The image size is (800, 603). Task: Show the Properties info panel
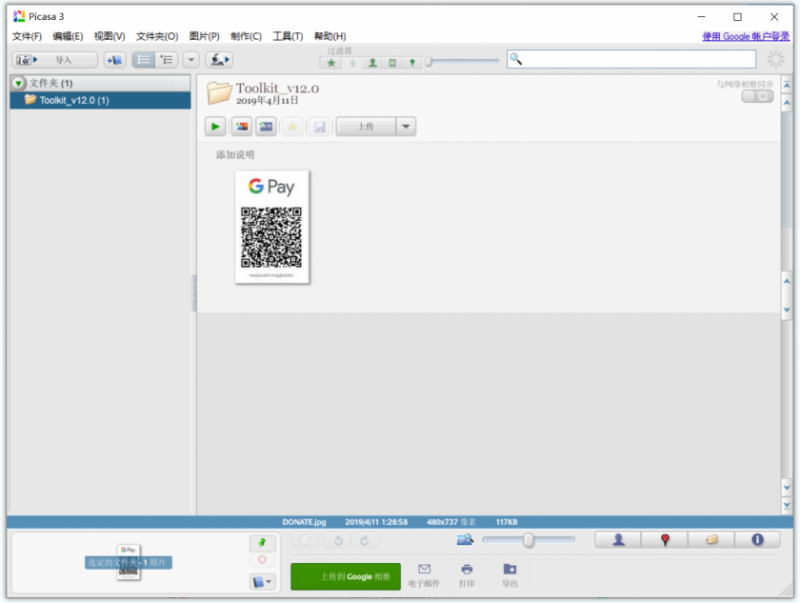(758, 540)
